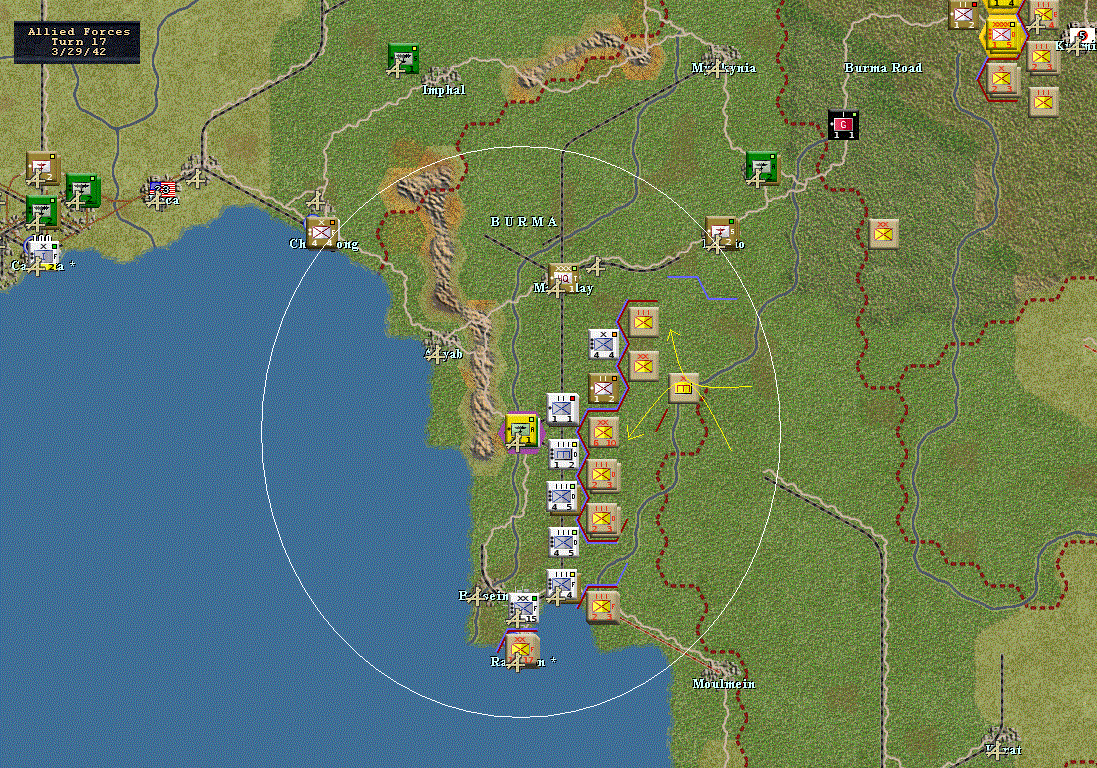Click the airfield icon just east of Mandalay
1097x768 pixels.
(595, 266)
